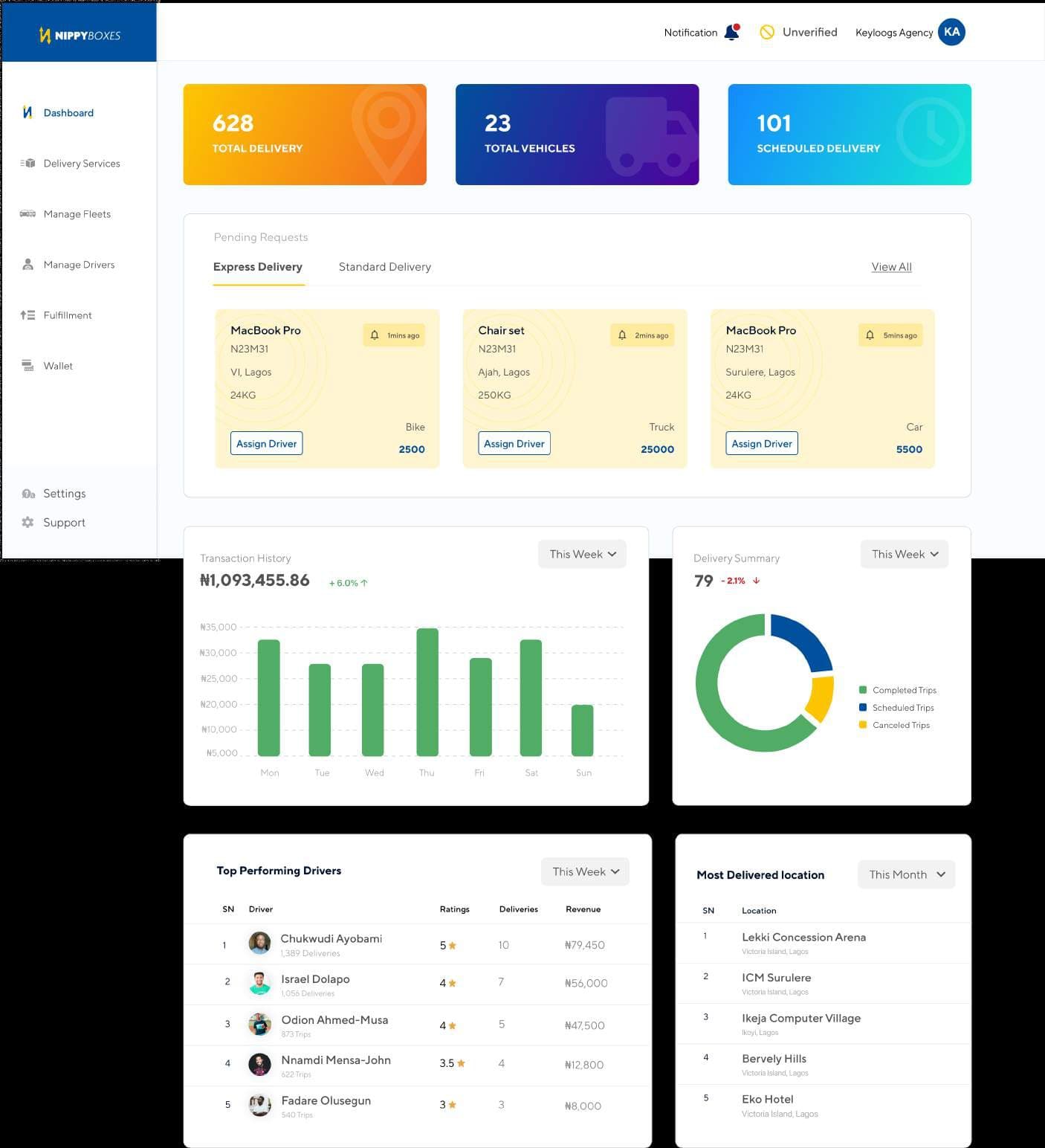Open the KA profile avatar
Screen dimensions: 1045x1148
951,32
